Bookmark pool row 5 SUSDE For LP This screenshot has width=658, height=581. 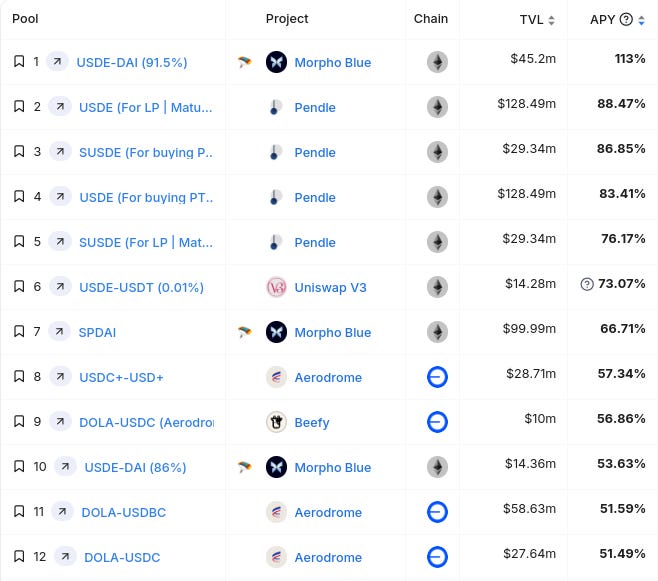coord(19,242)
